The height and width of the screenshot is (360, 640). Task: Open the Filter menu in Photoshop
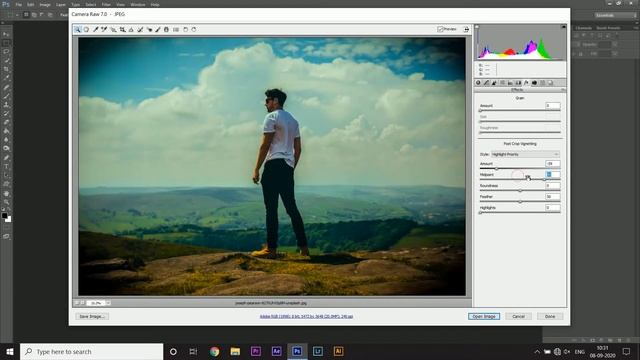click(106, 4)
